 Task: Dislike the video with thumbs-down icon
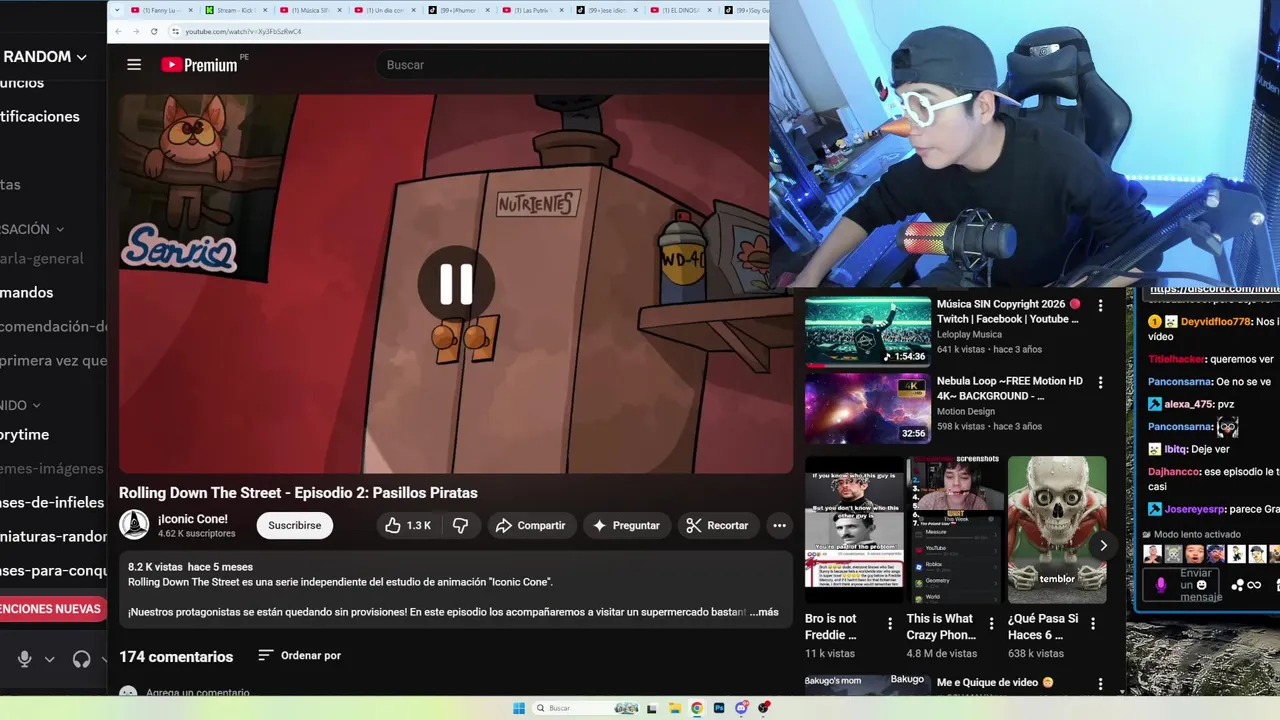pyautogui.click(x=461, y=525)
